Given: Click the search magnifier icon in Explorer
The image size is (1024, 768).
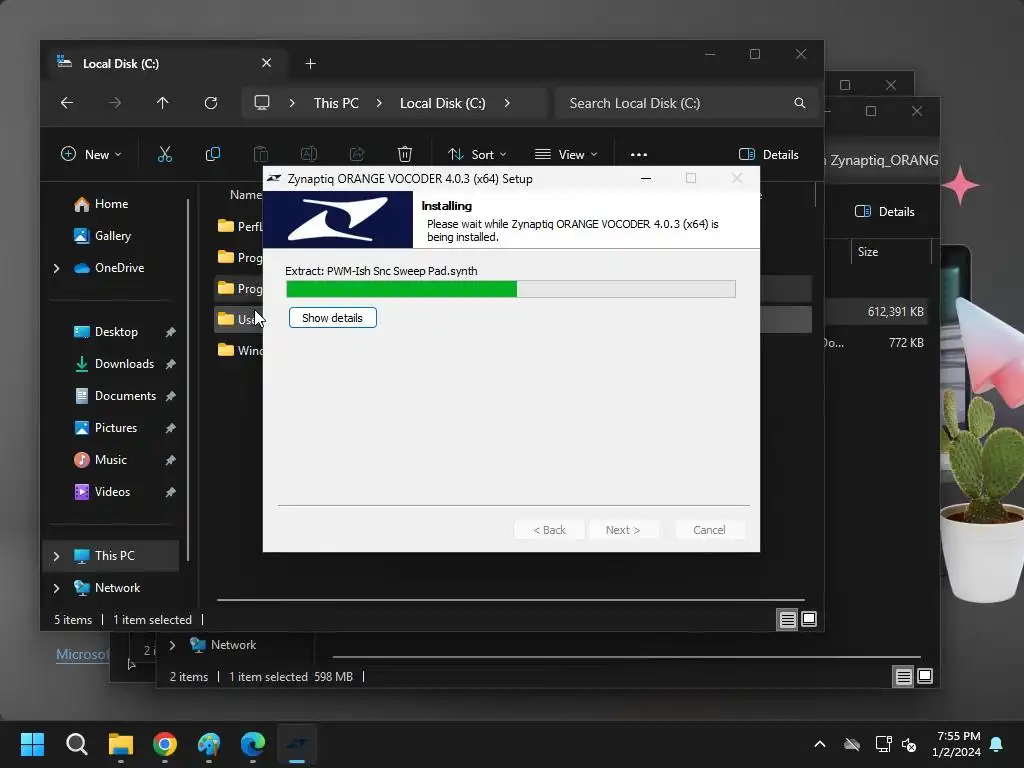Looking at the screenshot, I should (799, 103).
